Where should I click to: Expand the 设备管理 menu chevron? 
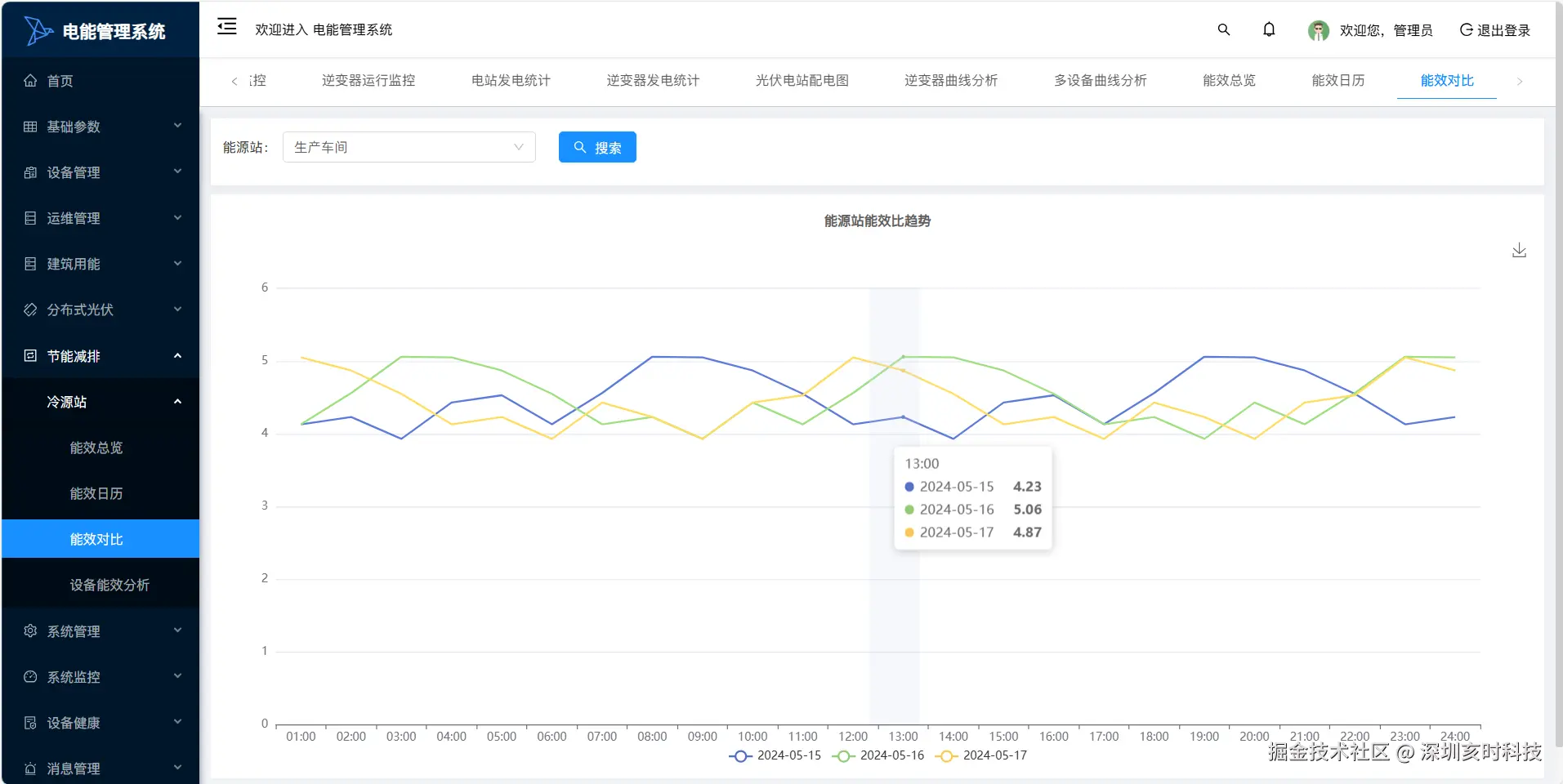(x=177, y=171)
